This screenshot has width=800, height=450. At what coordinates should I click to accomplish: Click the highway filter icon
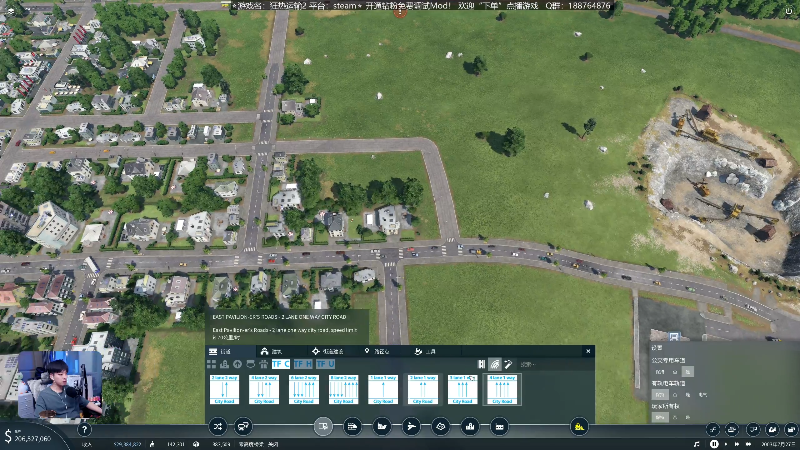click(x=263, y=364)
